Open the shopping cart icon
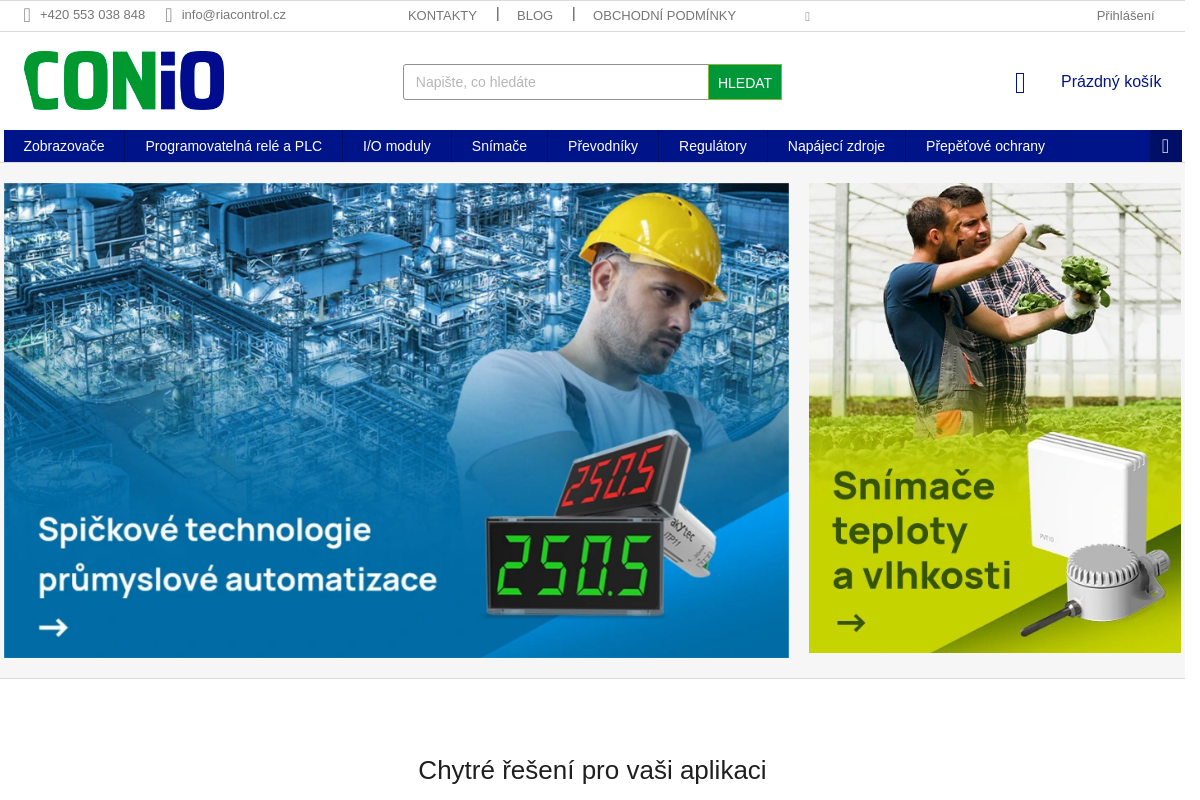 pyautogui.click(x=1019, y=82)
